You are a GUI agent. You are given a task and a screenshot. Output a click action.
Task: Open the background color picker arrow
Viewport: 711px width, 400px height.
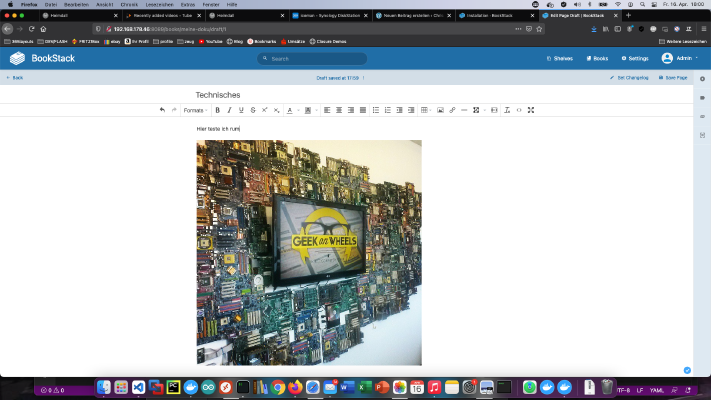[x=317, y=110]
